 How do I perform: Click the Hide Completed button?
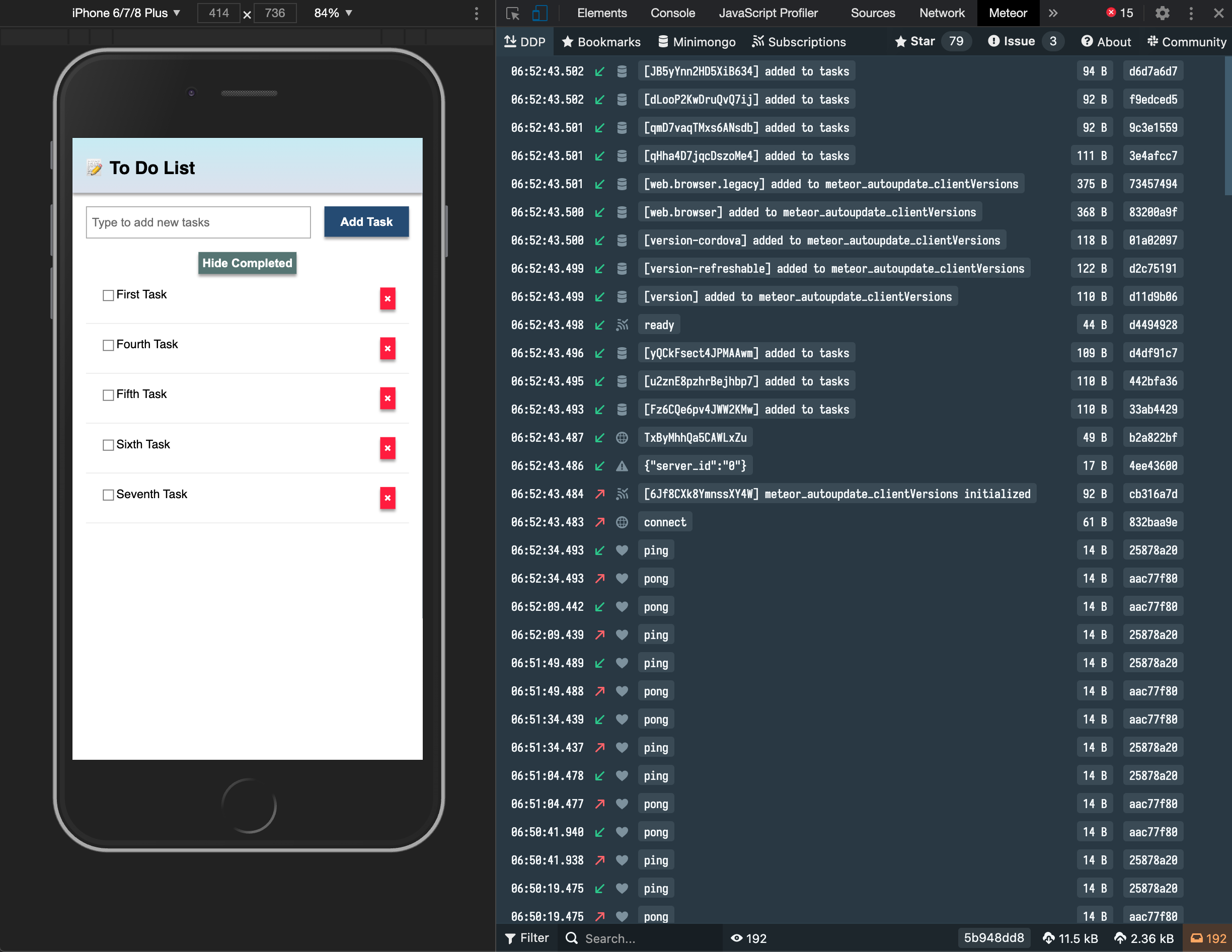(x=247, y=263)
